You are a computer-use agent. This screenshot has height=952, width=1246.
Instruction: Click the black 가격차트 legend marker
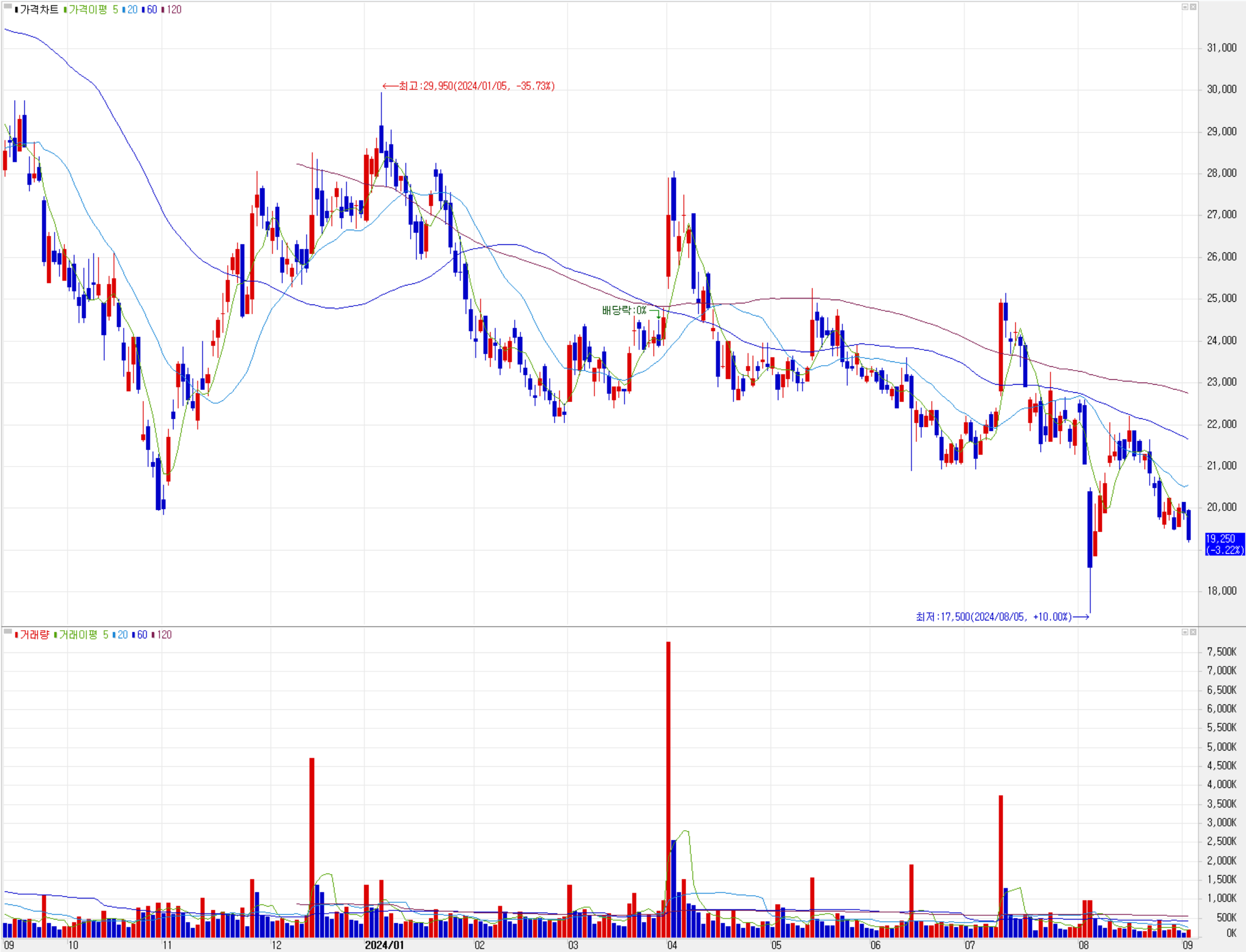click(x=16, y=10)
